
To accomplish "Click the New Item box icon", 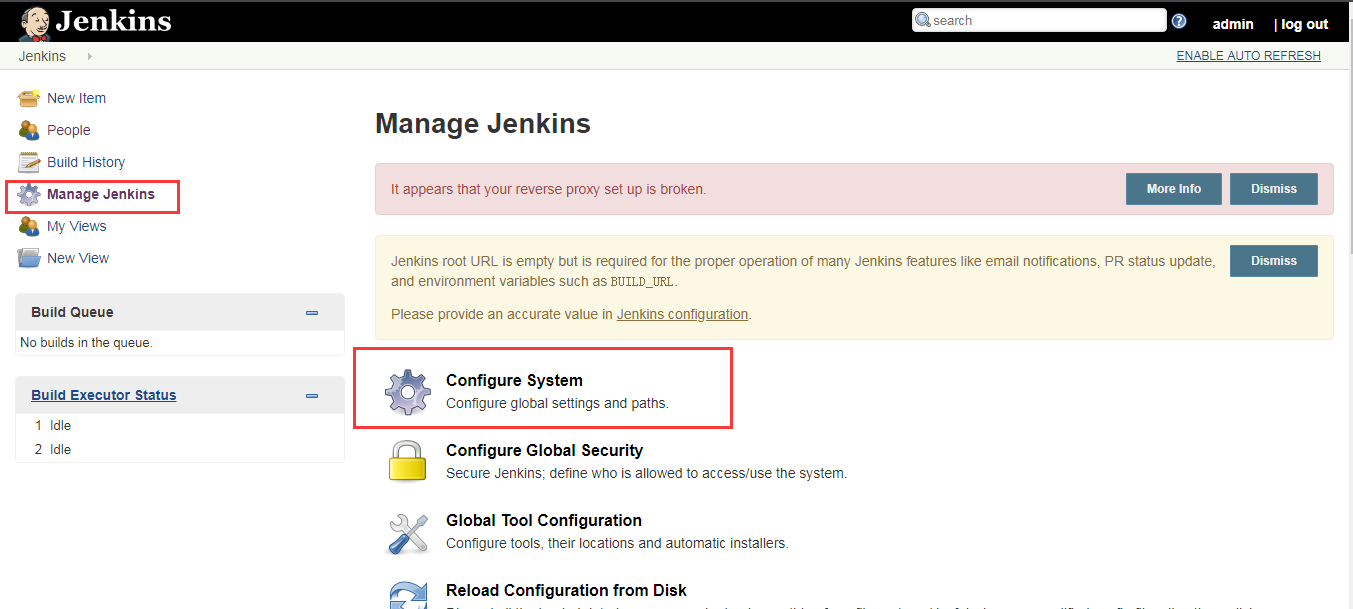I will click(x=29, y=98).
